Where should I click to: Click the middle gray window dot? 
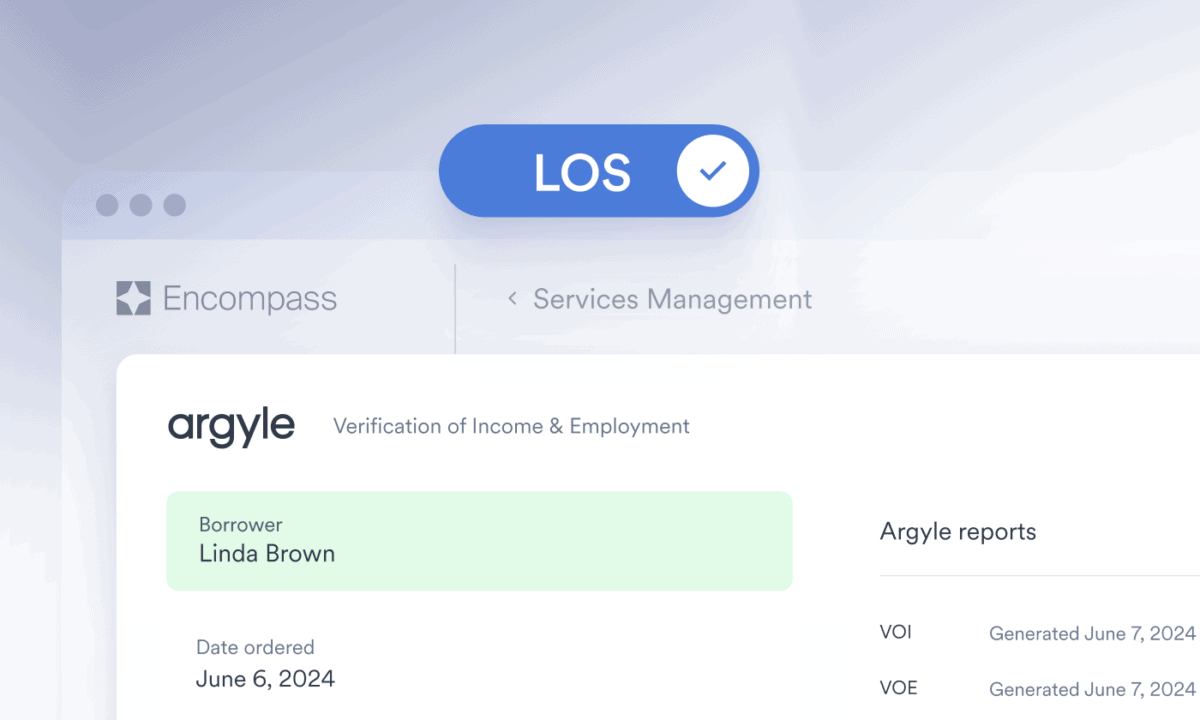click(141, 205)
